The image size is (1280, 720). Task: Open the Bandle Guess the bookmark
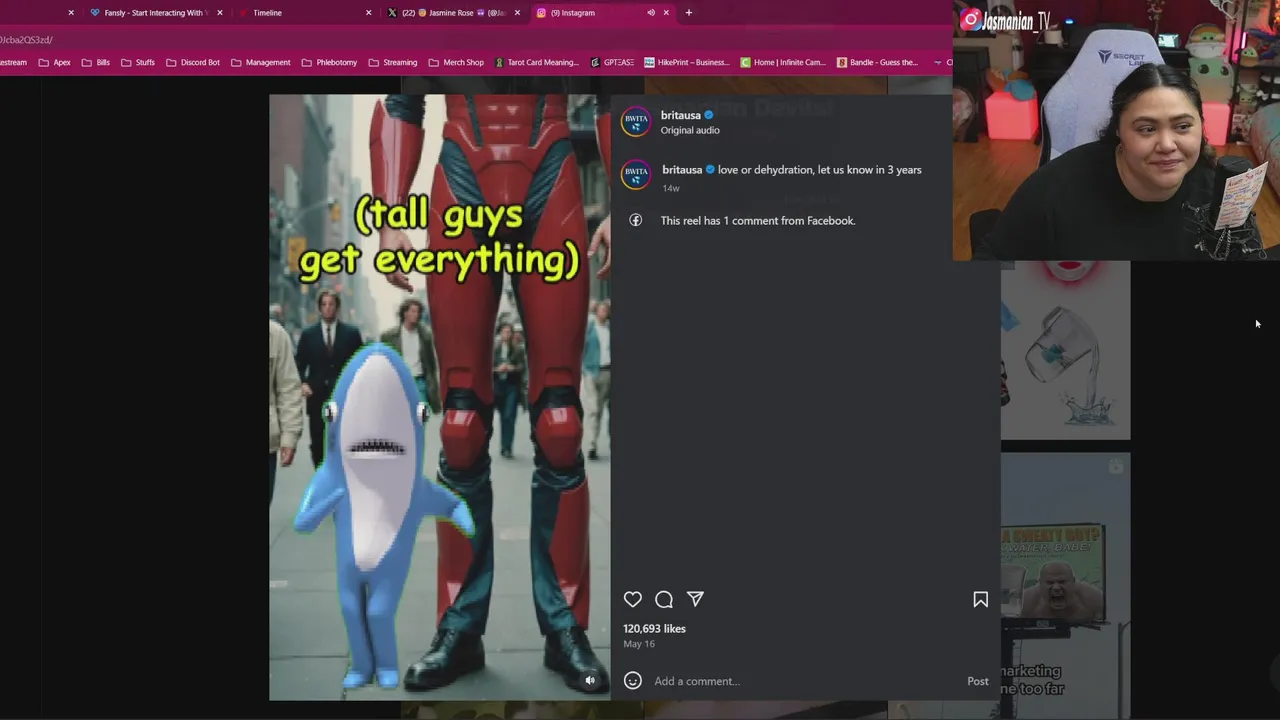tap(877, 62)
